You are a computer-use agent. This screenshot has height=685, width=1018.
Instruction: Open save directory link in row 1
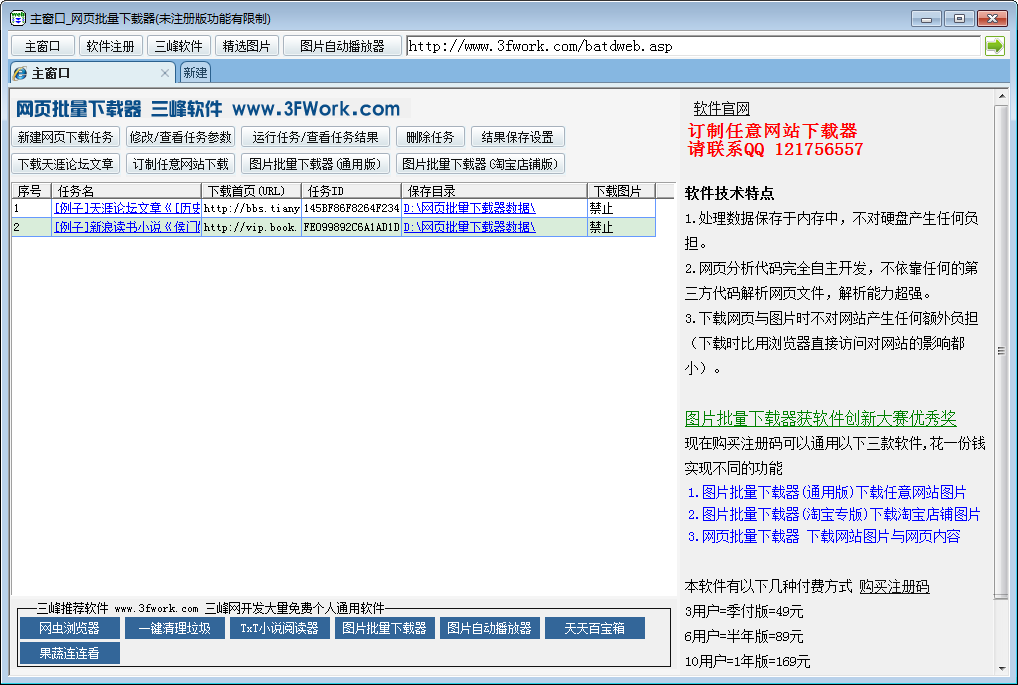tap(469, 208)
